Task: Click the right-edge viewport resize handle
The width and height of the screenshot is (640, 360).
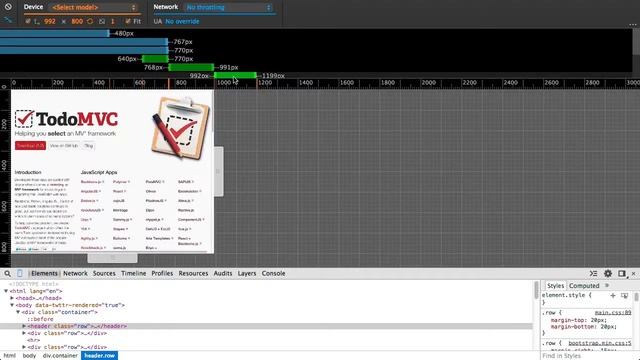Action: pyautogui.click(x=218, y=171)
